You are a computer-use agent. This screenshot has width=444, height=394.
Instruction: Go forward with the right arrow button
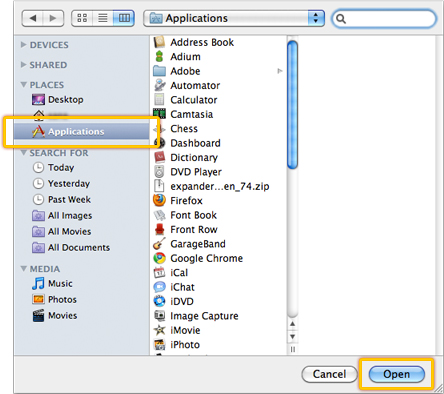coord(53,18)
